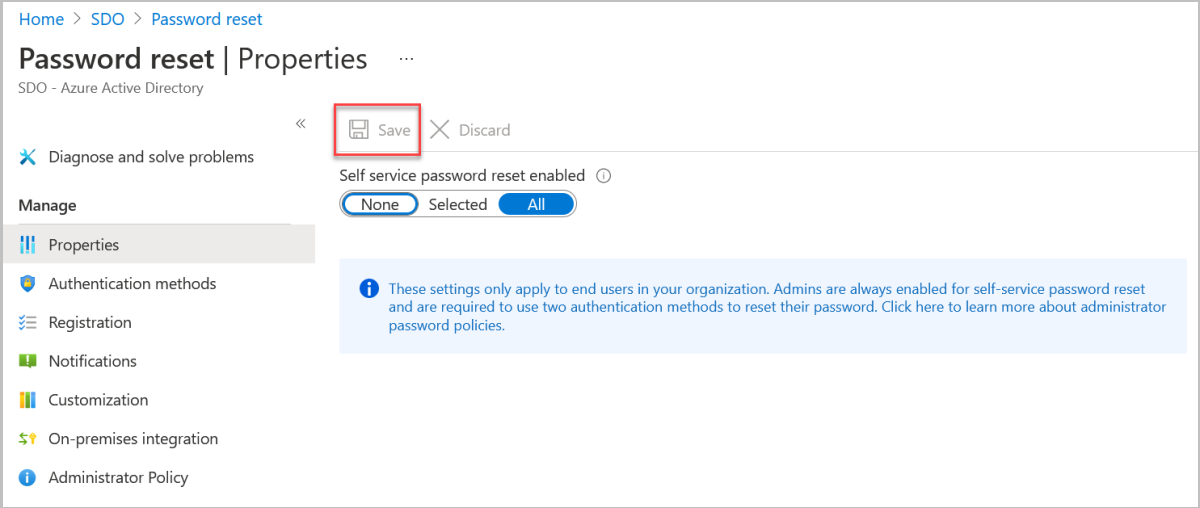Open Diagnose and solve problems wrench icon
Viewport: 1200px width, 508px height.
(x=28, y=157)
